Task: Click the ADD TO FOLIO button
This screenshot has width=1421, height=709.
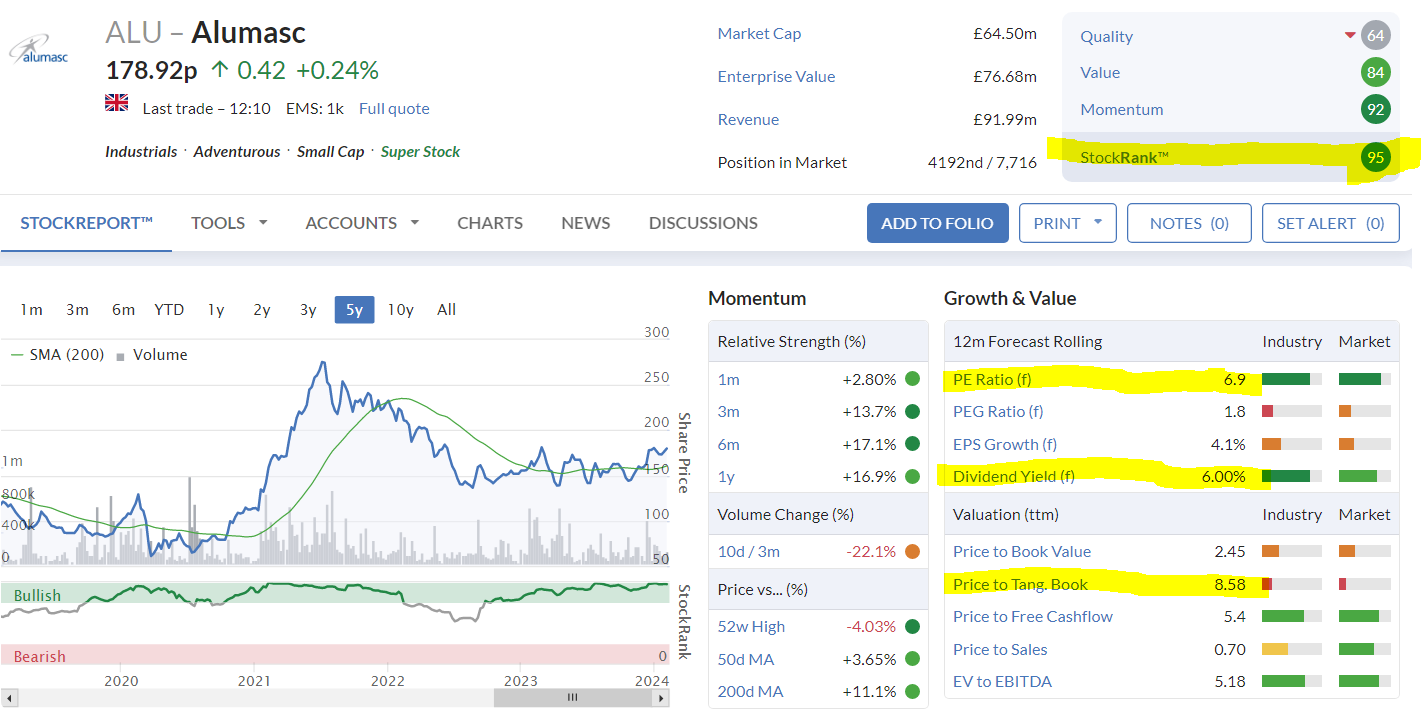Action: click(x=937, y=223)
